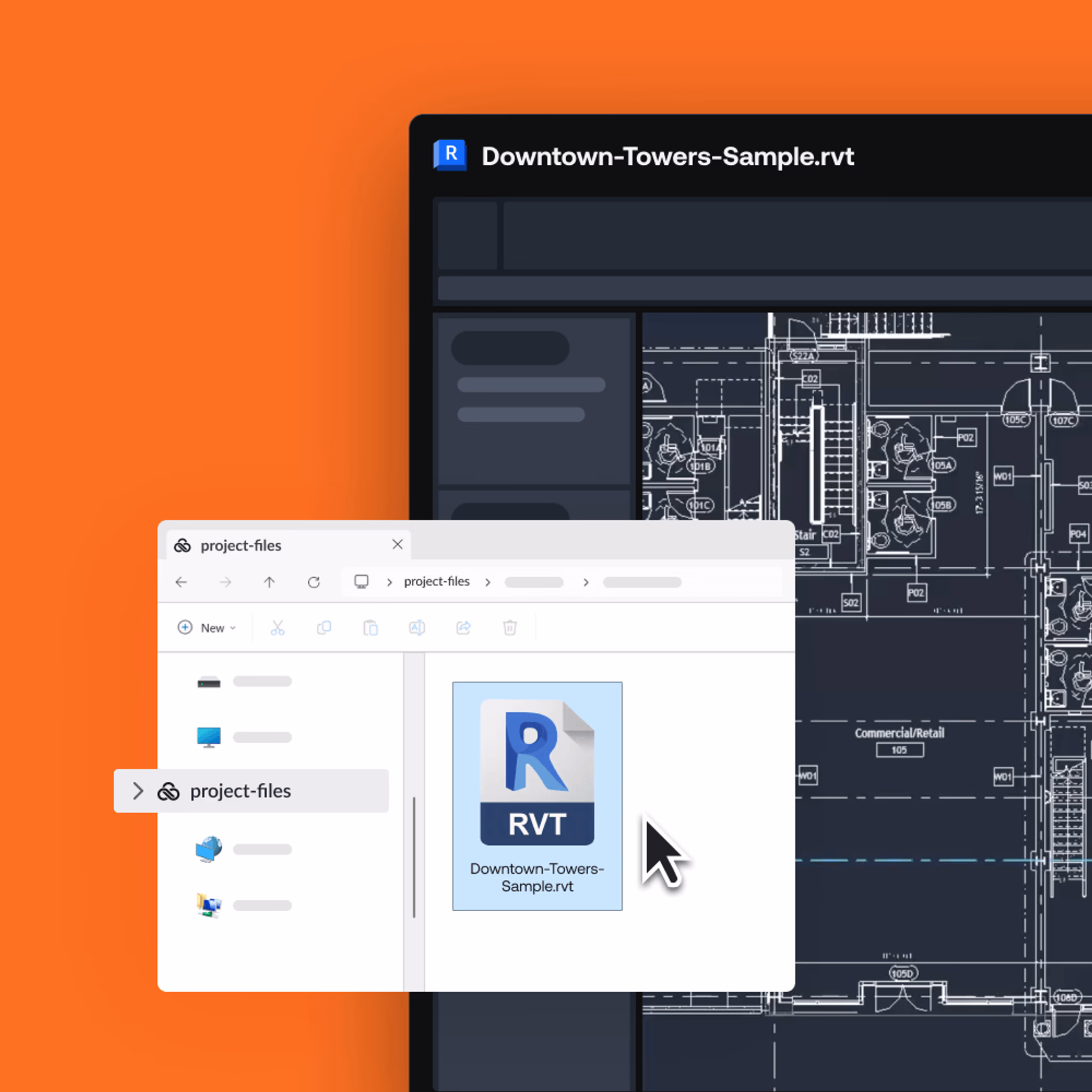1092x1092 pixels.
Task: Select the drive icon in the sidebar
Action: click(x=208, y=682)
